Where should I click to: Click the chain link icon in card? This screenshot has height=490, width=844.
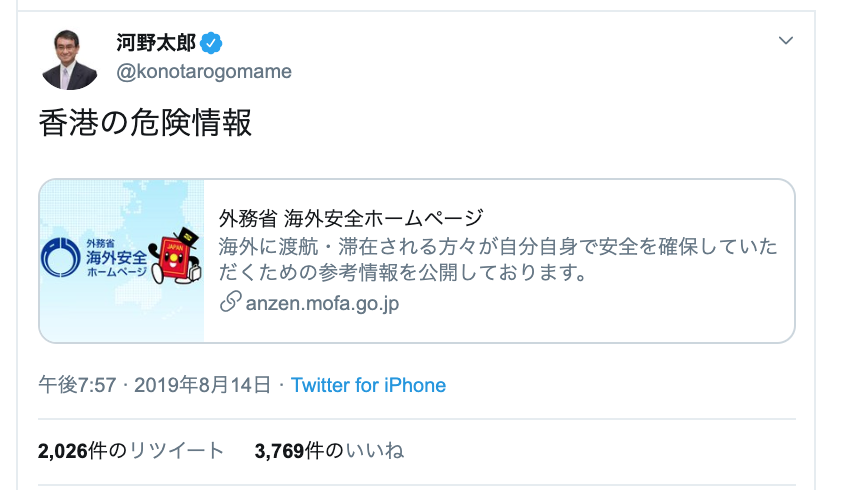tap(230, 303)
